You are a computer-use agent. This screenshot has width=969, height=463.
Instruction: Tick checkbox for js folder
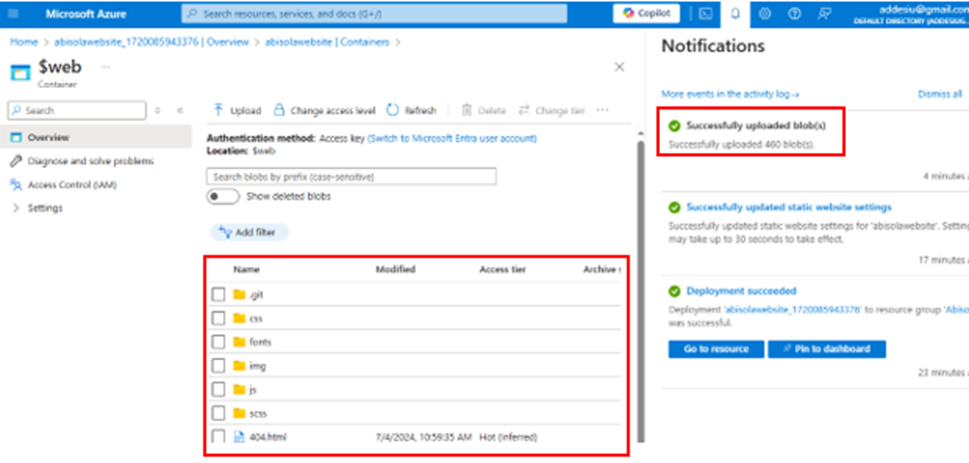(x=218, y=389)
